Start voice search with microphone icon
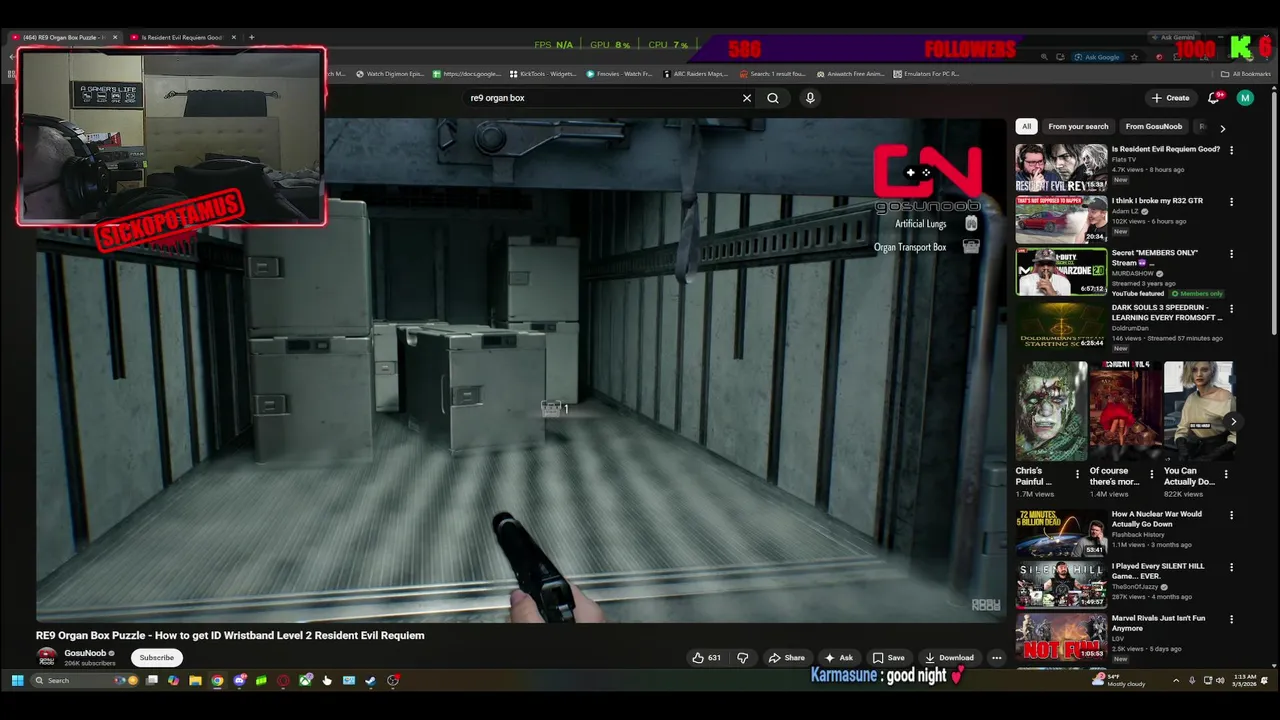This screenshot has height=720, width=1280. 810,98
